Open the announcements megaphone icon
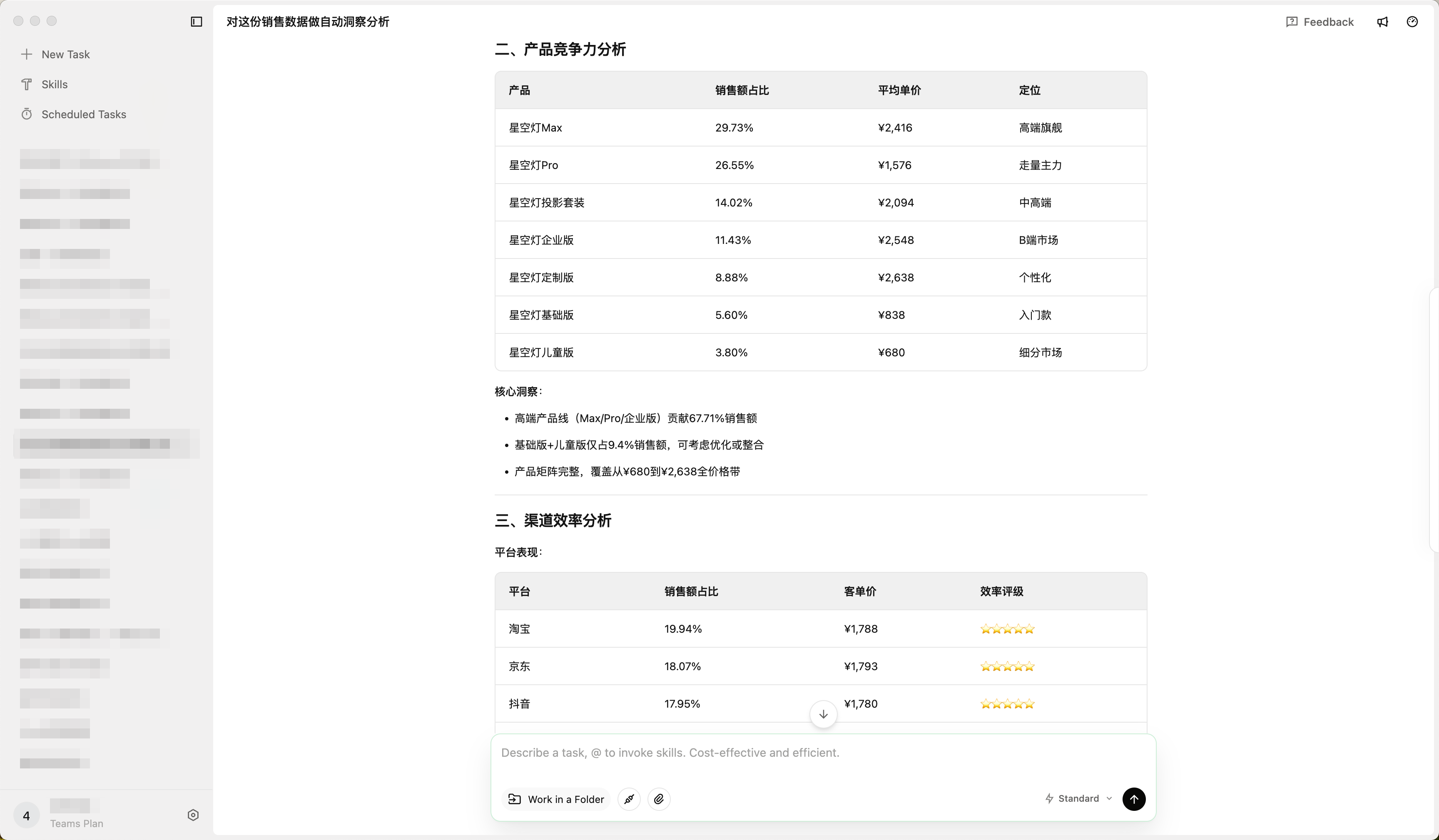This screenshot has width=1439, height=840. tap(1382, 22)
